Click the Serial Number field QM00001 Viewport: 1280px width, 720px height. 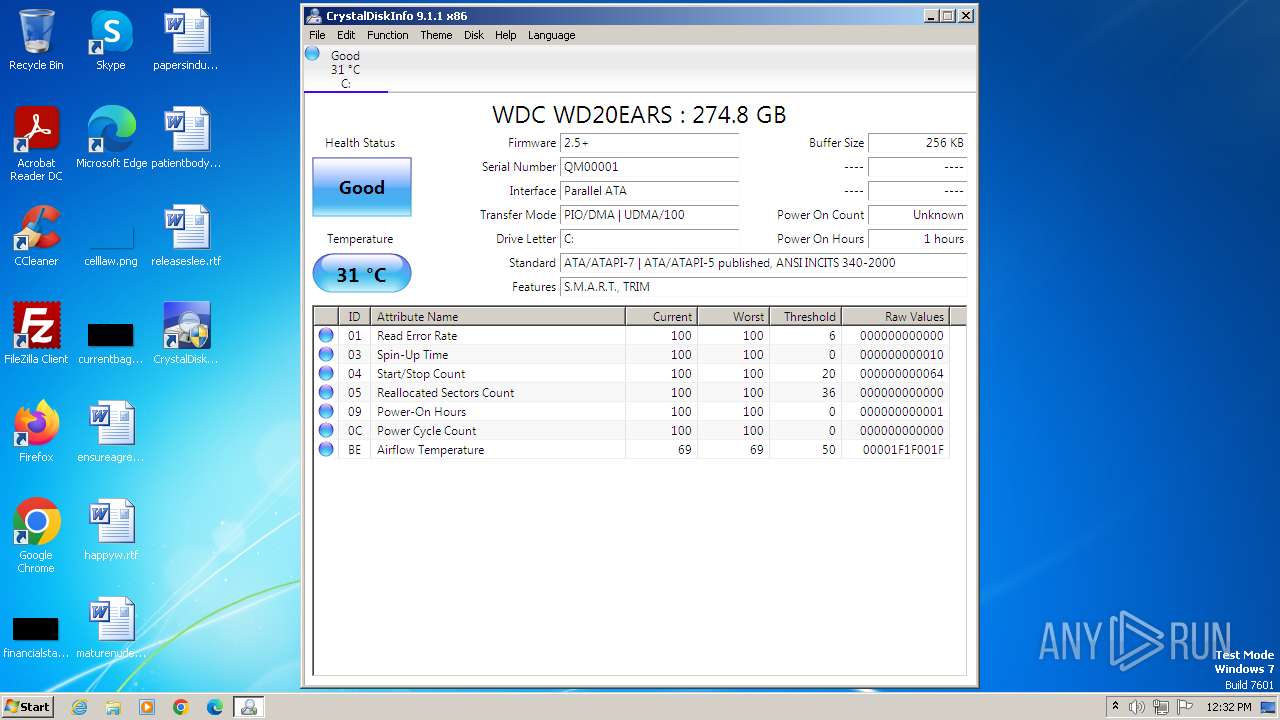[649, 167]
